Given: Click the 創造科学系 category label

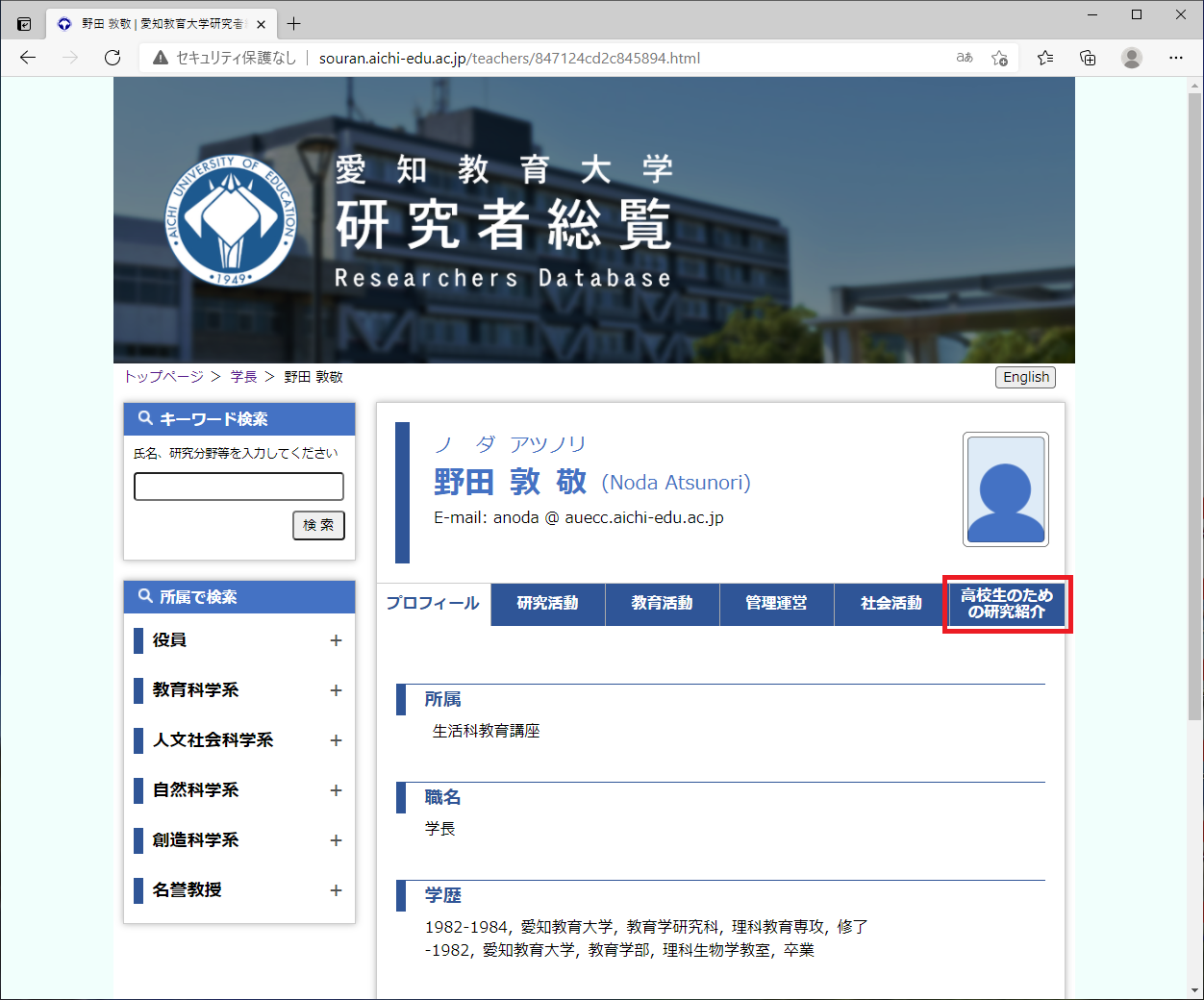Looking at the screenshot, I should pos(195,840).
